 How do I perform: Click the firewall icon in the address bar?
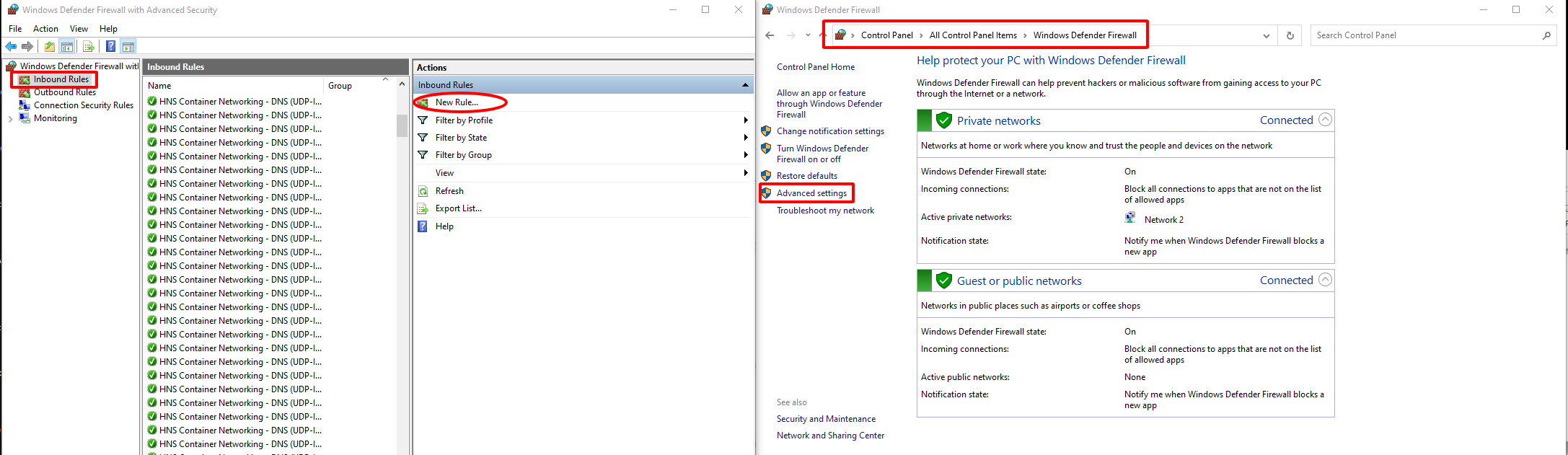coord(840,35)
